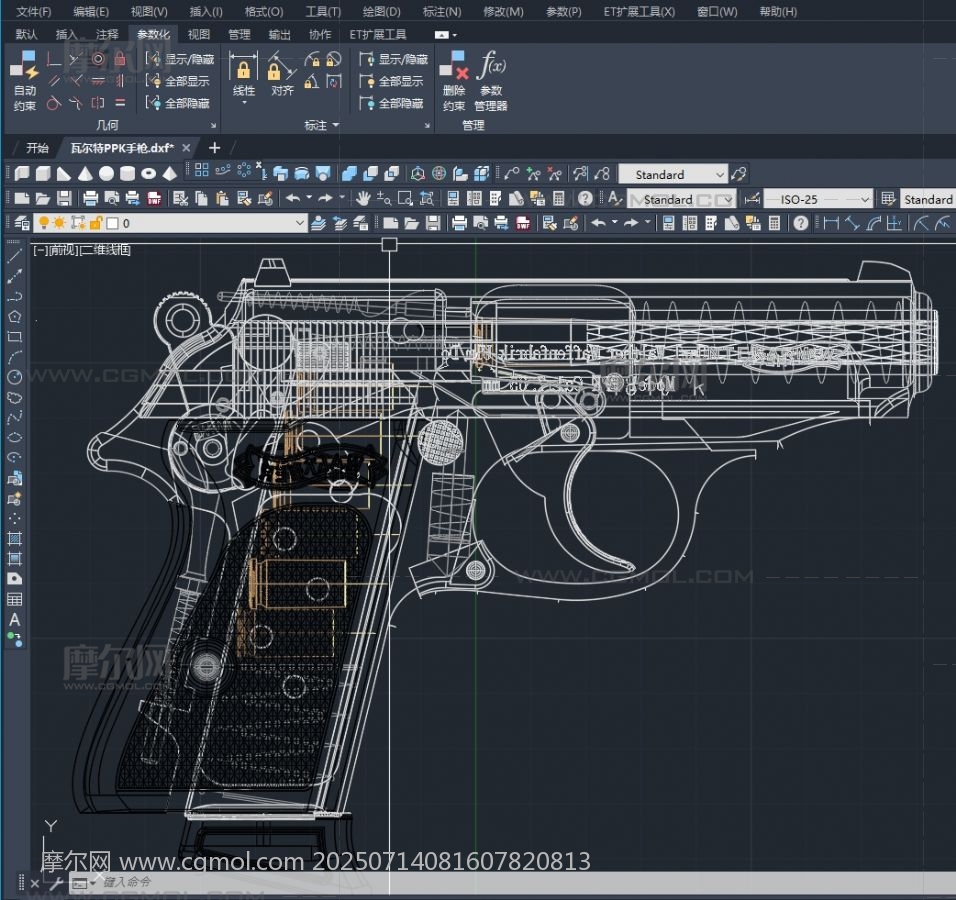Open the undo history dropdown arrow in the second toolbar row
Viewport: 956px width, 900px height.
point(309,198)
